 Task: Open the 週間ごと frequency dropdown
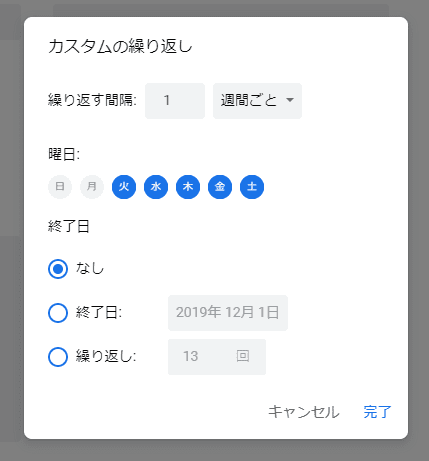pyautogui.click(x=257, y=101)
